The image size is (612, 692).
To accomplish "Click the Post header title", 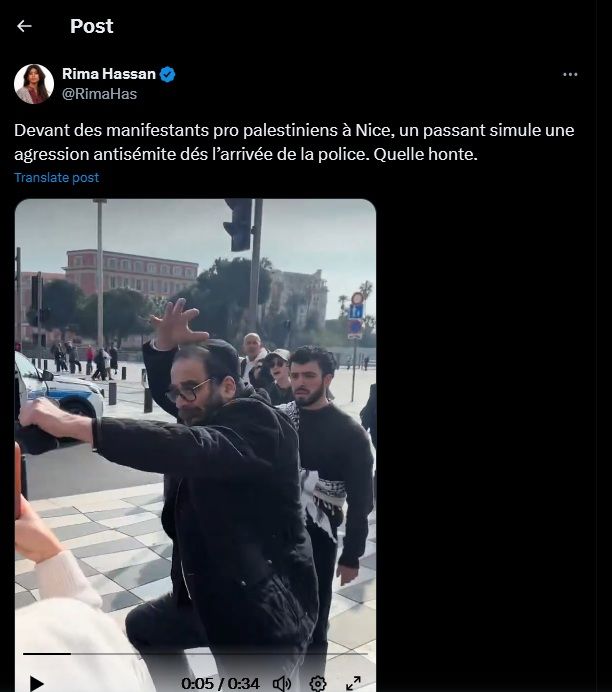I will click(92, 26).
